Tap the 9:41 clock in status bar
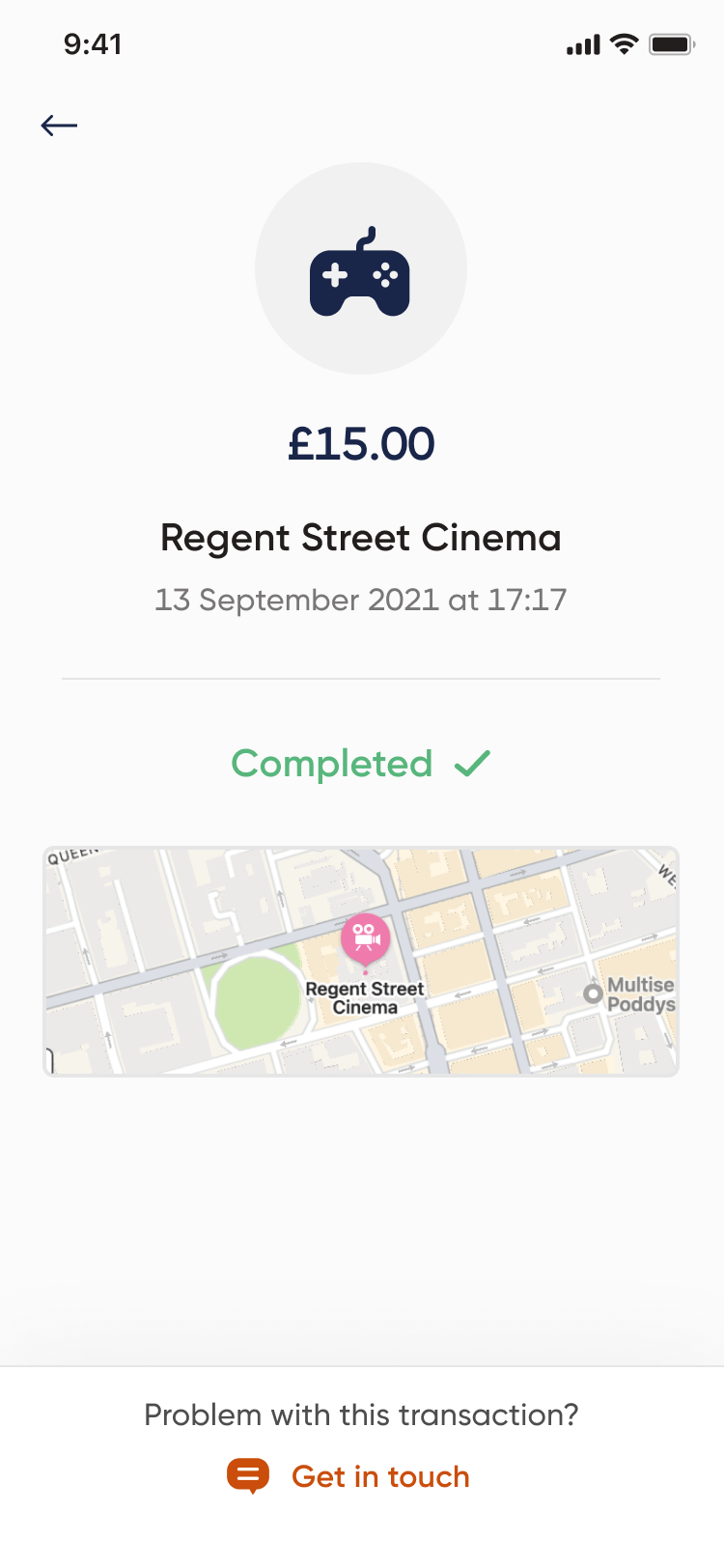The image size is (724, 1568). click(x=93, y=44)
